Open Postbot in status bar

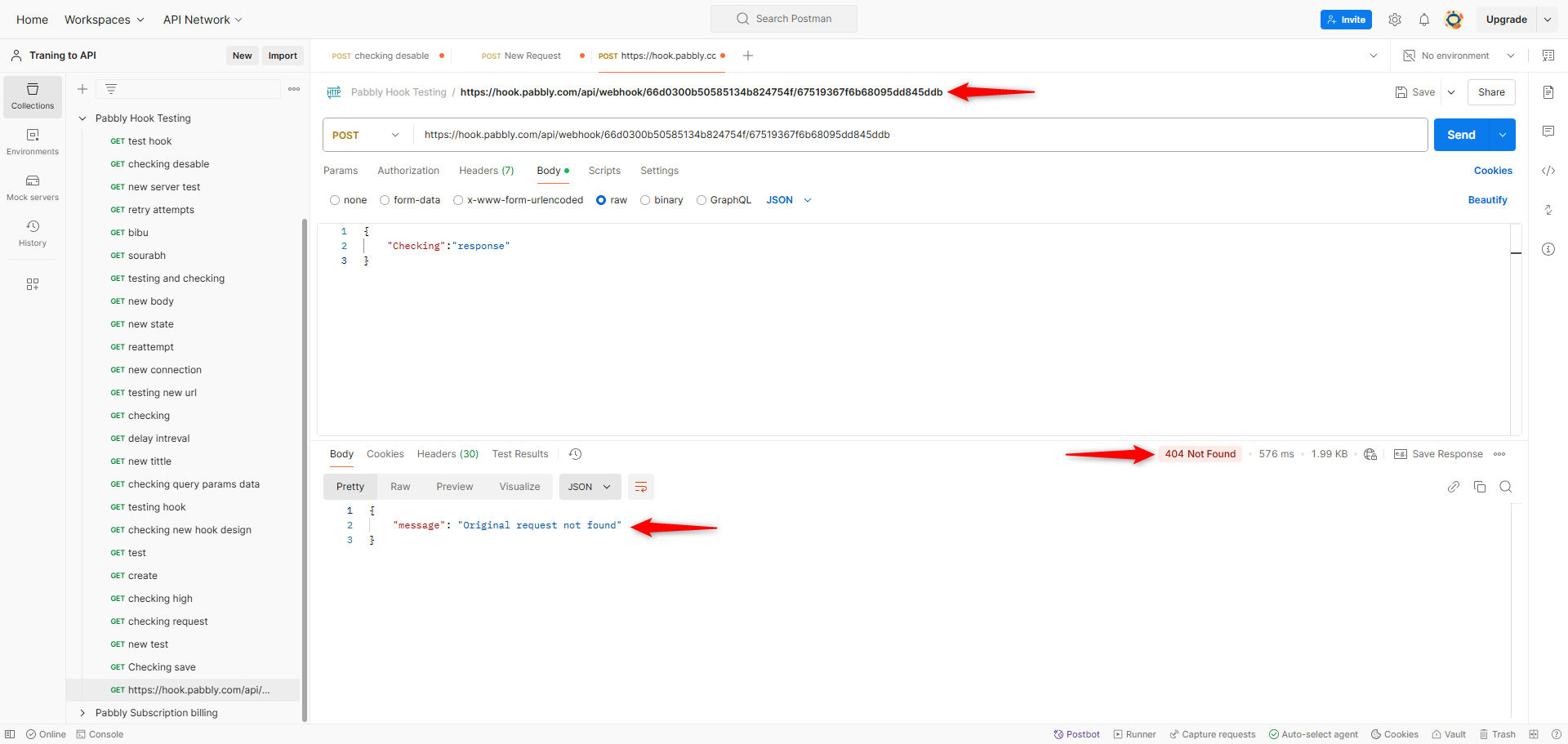pyautogui.click(x=1076, y=734)
